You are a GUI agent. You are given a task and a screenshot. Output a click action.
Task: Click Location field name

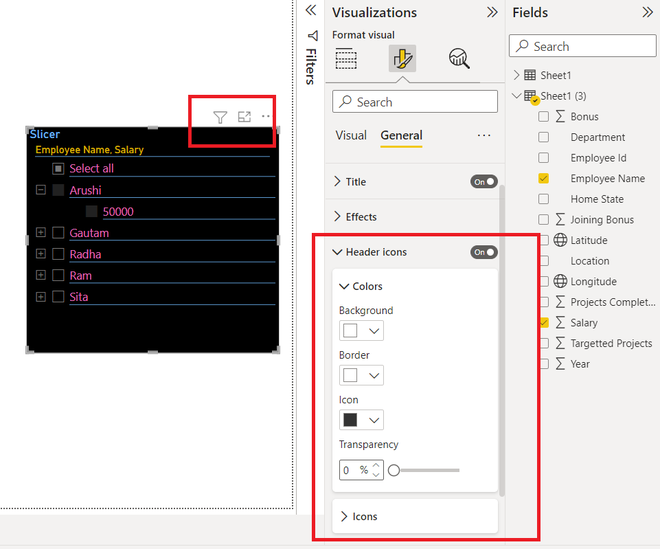[590, 261]
